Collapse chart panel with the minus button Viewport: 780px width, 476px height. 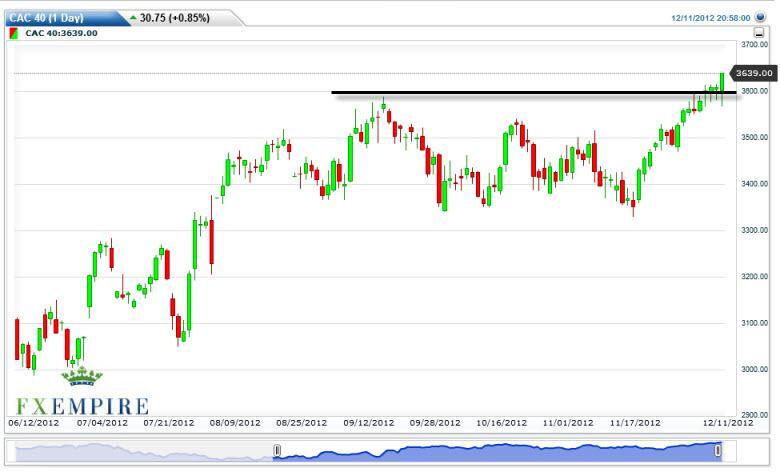(759, 33)
